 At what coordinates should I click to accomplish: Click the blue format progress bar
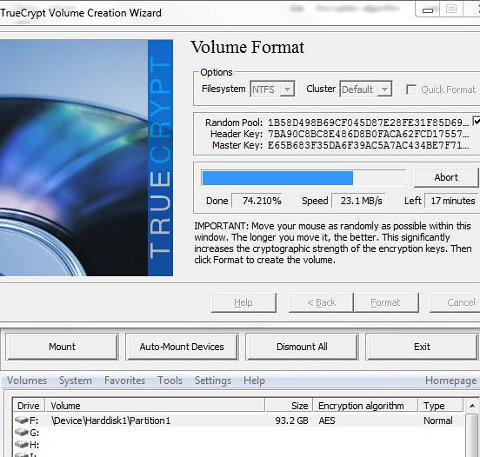point(304,178)
